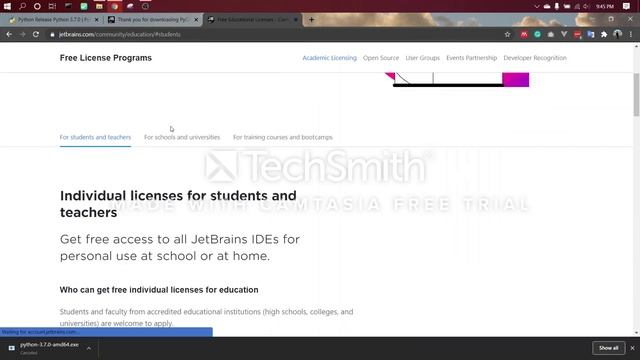Close the Python Release tab
This screenshot has width=640, height=360.
97,20
